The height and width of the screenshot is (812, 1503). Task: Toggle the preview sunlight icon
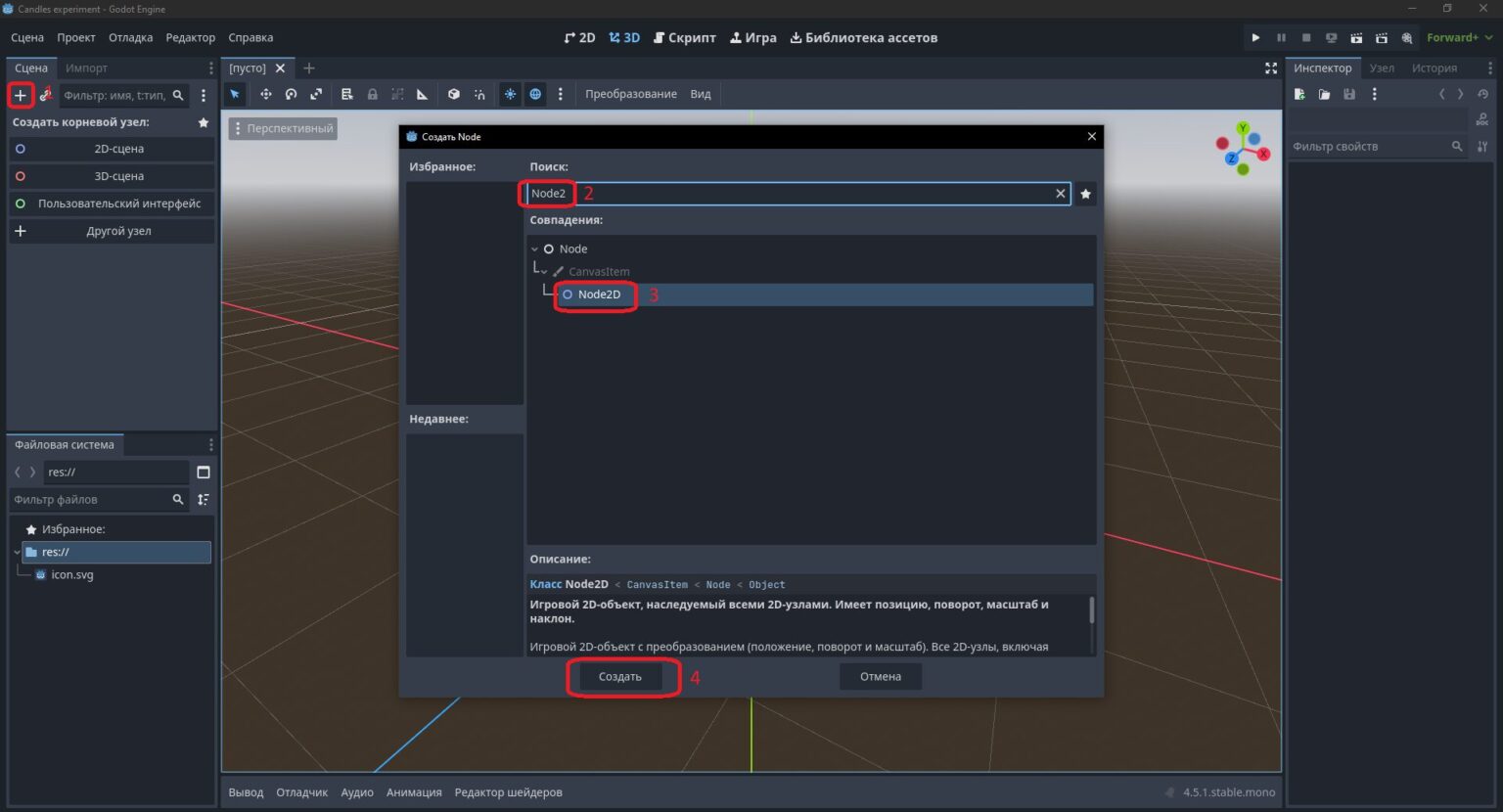pos(510,94)
